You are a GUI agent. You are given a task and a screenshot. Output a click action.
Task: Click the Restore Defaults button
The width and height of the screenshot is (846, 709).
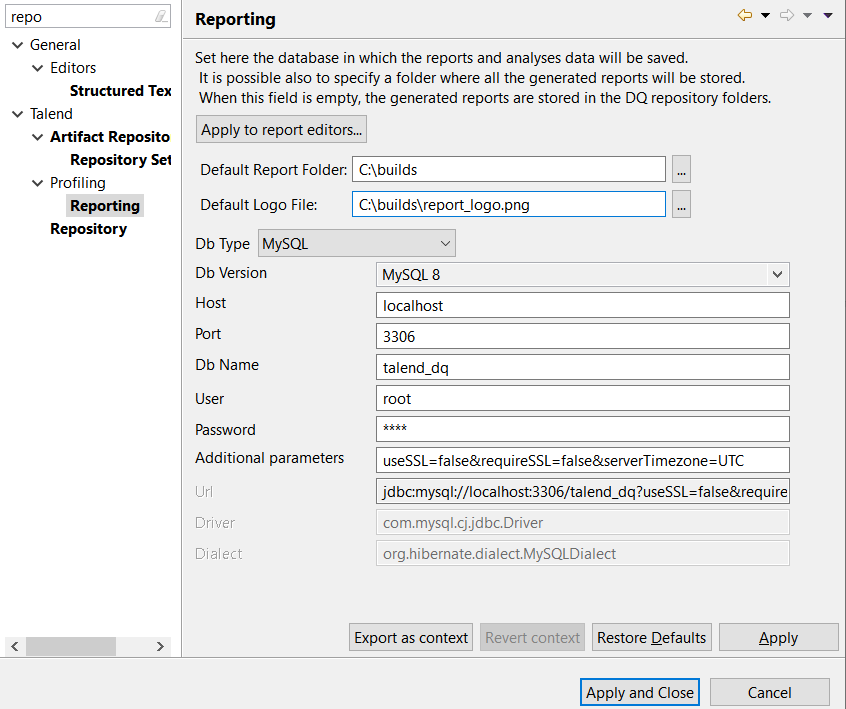[x=651, y=637]
